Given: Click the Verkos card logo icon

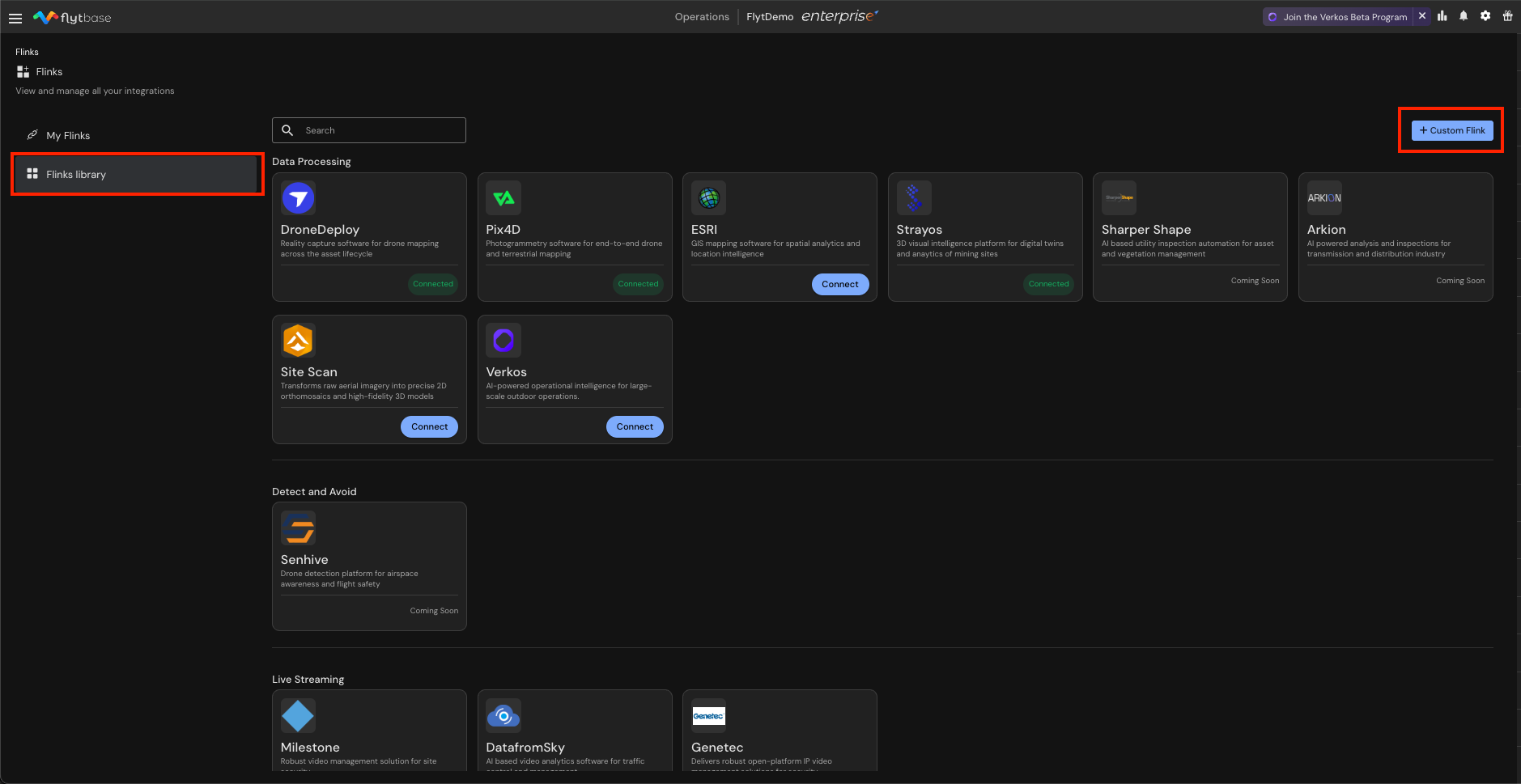Looking at the screenshot, I should [503, 341].
